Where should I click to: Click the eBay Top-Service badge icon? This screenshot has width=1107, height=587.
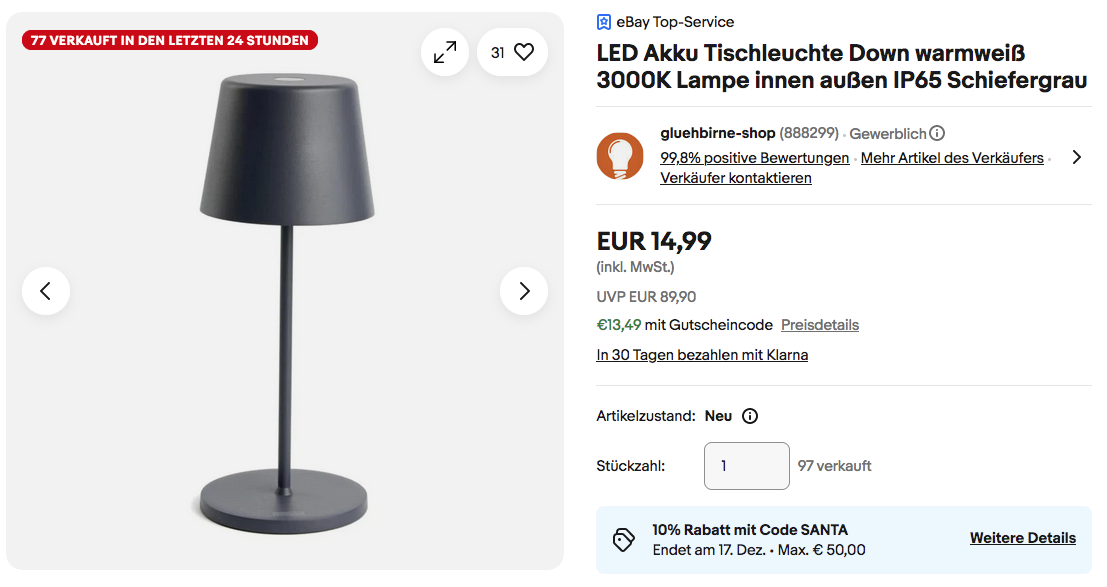coord(604,22)
